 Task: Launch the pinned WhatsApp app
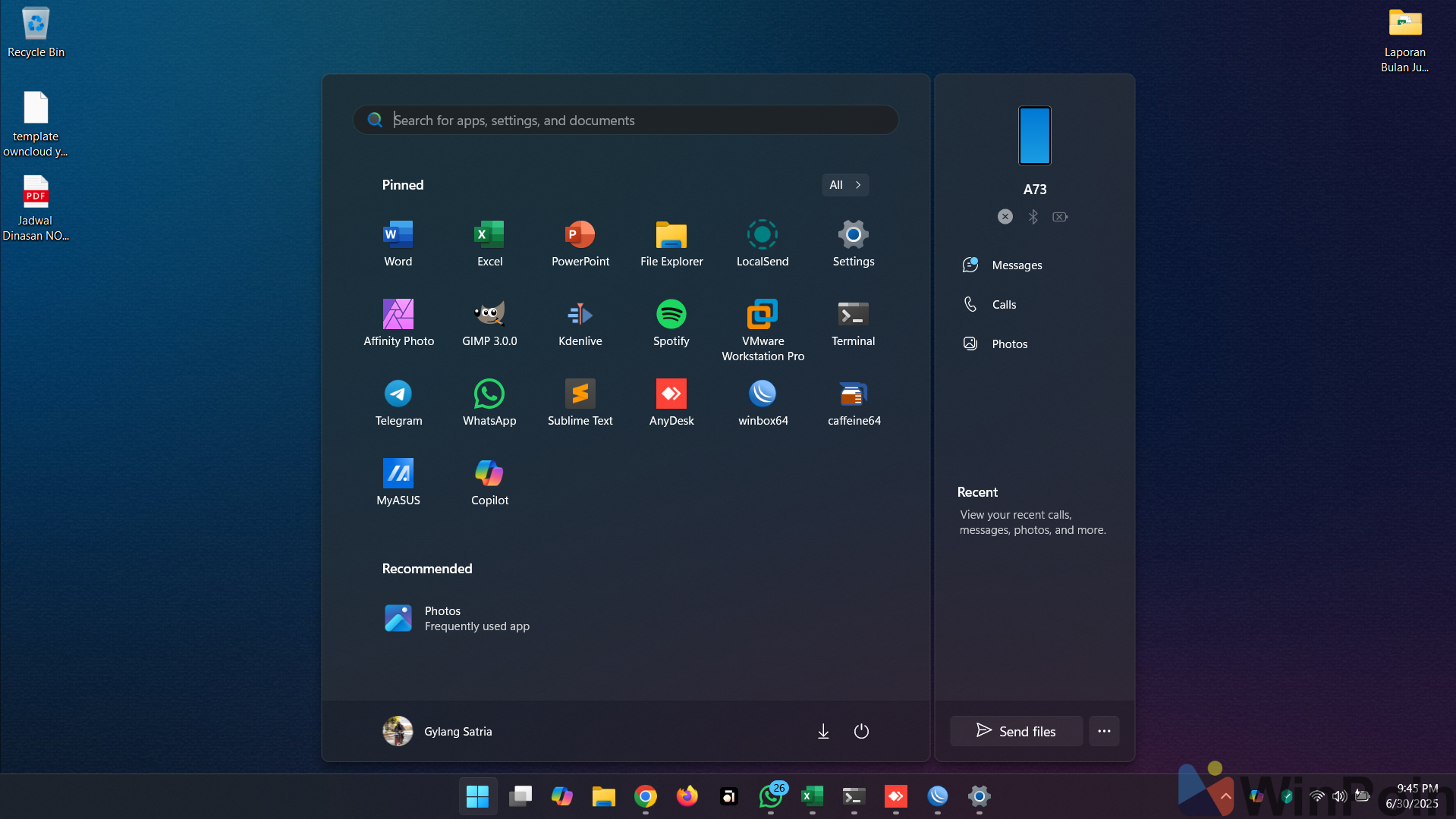[x=489, y=403]
